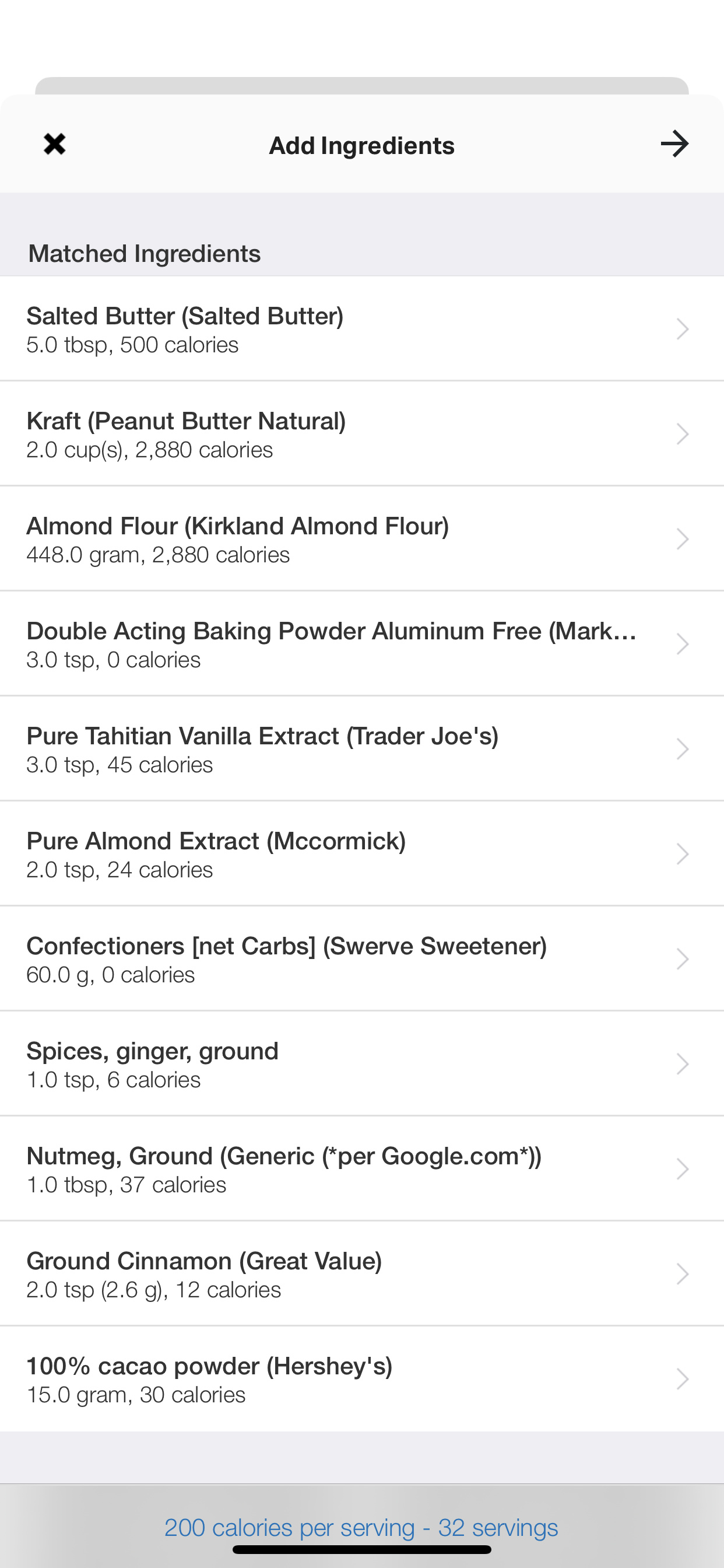Click chevron next to Ground Cinnamon
The width and height of the screenshot is (724, 1568).
coord(683,1274)
